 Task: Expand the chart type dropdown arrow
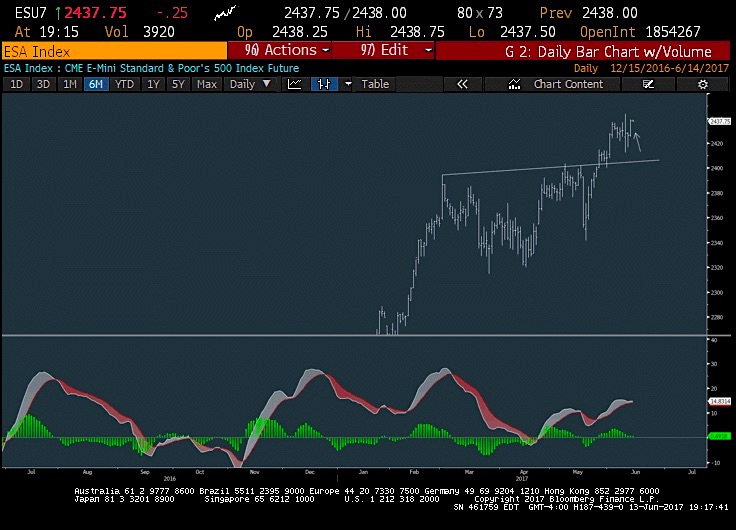(348, 84)
